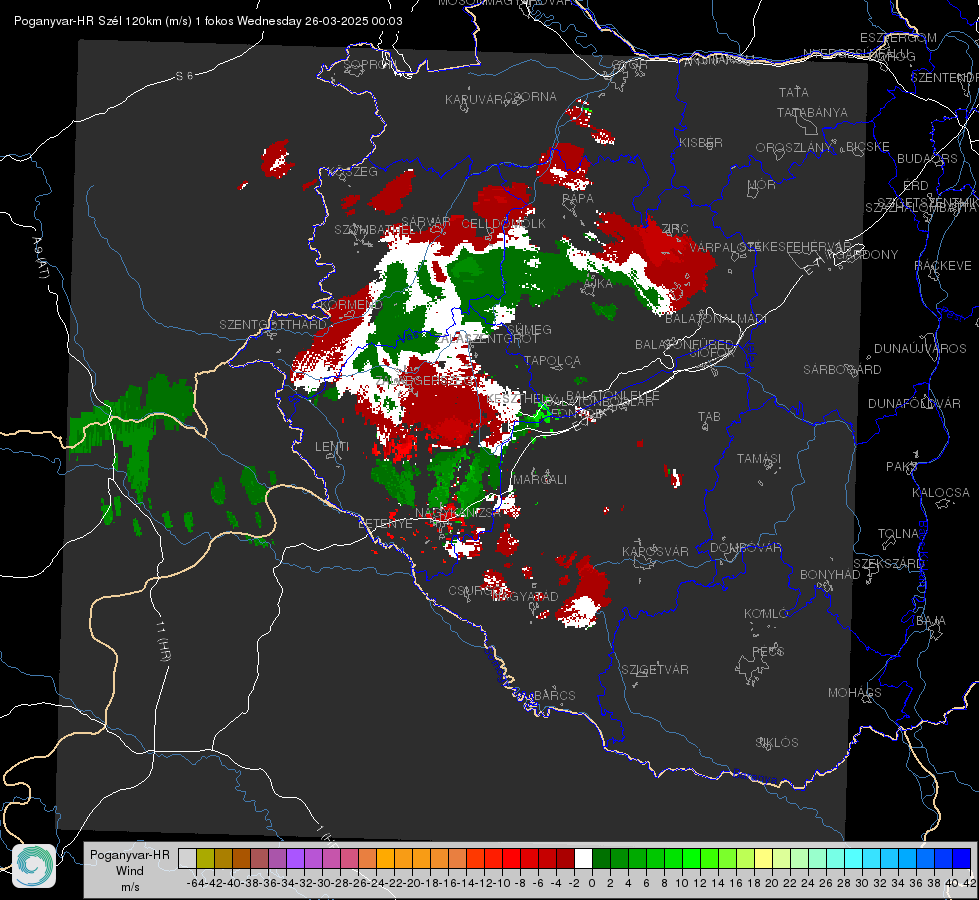Select the 'TAMASI' map label

759,458
